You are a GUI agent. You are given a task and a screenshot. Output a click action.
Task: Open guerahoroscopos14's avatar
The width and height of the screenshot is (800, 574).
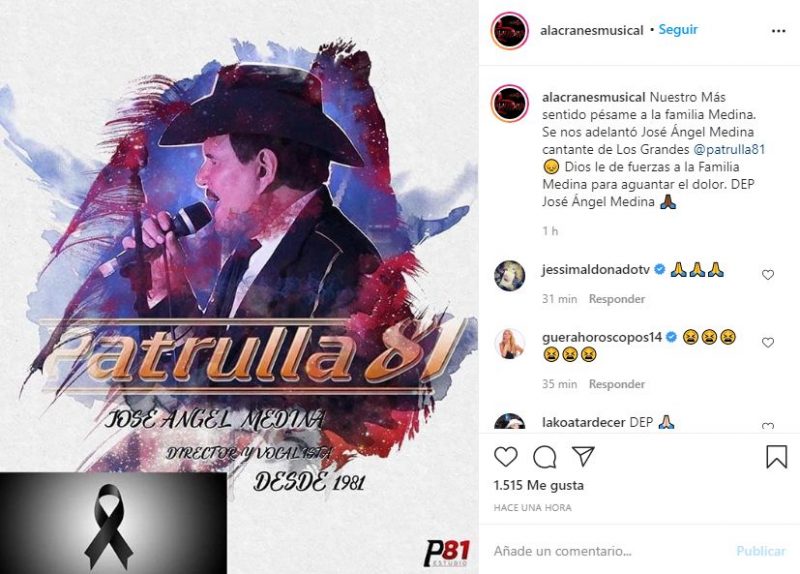[x=510, y=343]
